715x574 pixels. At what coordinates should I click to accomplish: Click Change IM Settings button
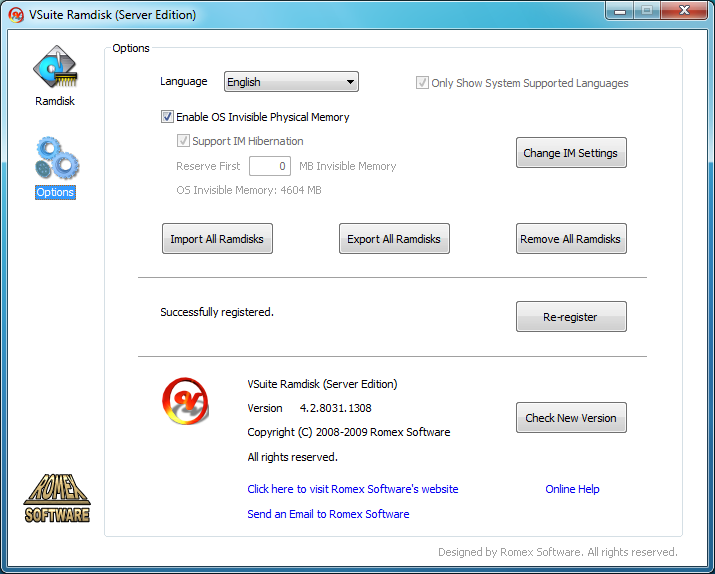click(571, 153)
